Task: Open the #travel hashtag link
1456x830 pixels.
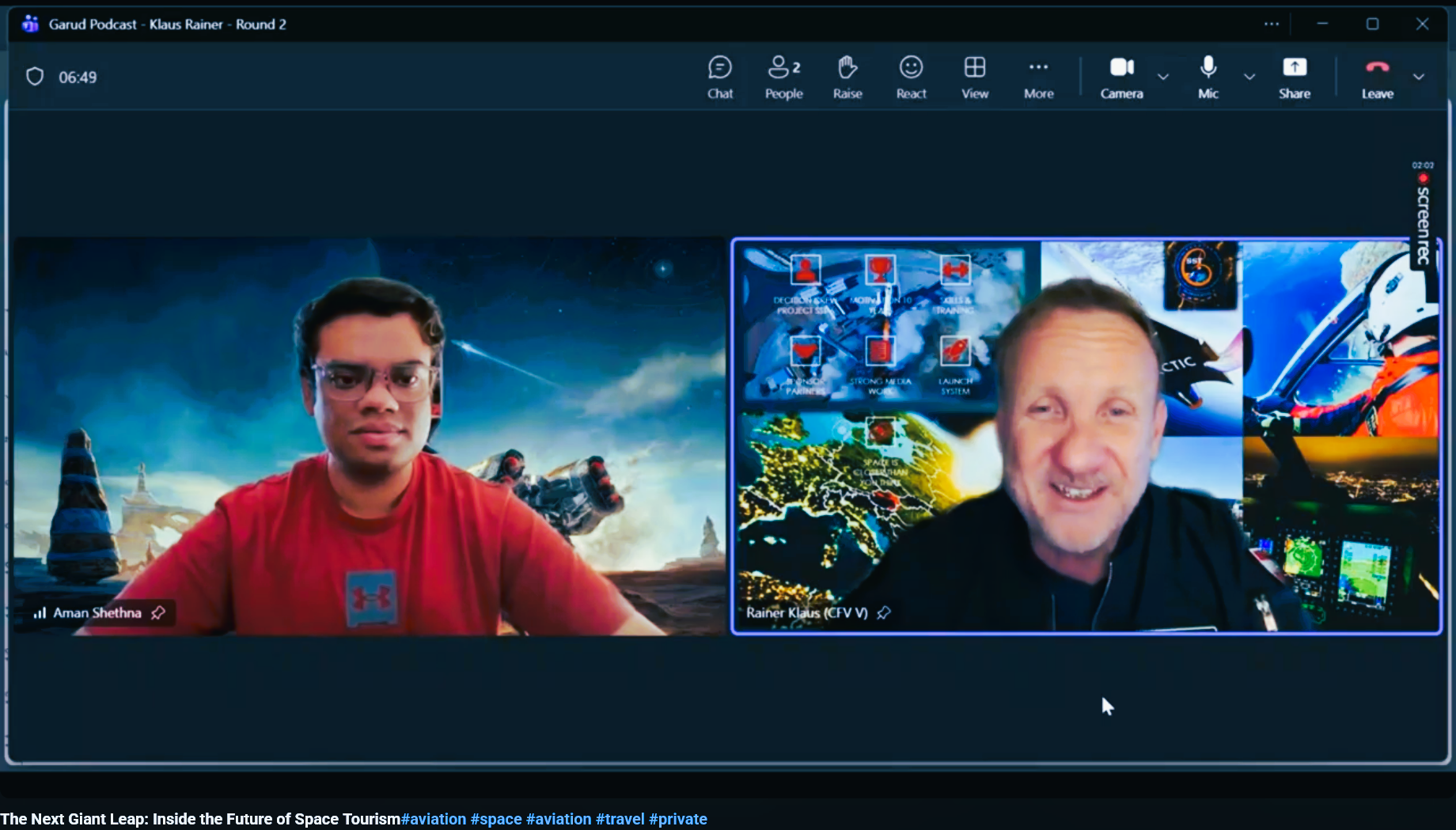Action: tap(620, 819)
